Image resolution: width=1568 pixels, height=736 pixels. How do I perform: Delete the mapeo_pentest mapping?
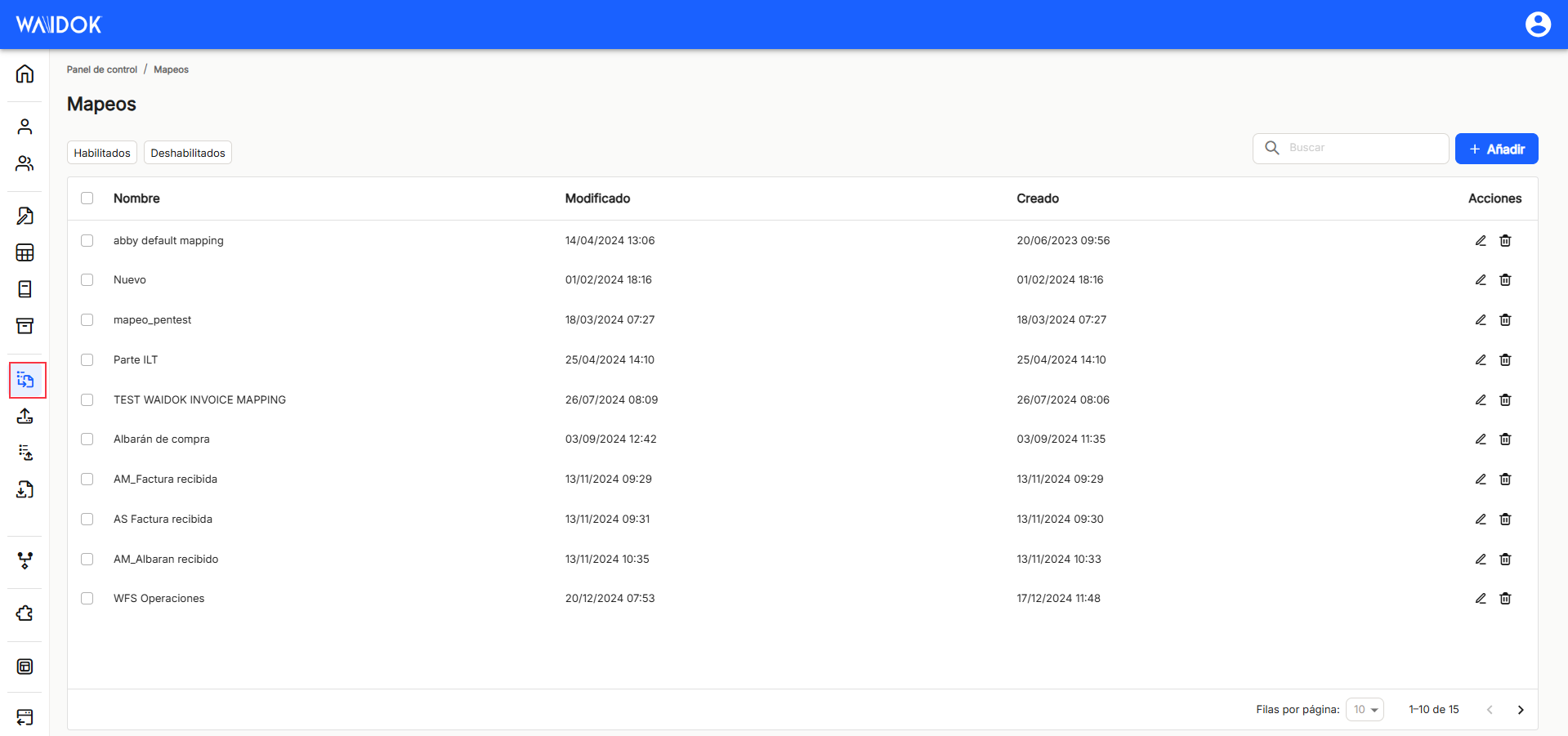pos(1505,319)
